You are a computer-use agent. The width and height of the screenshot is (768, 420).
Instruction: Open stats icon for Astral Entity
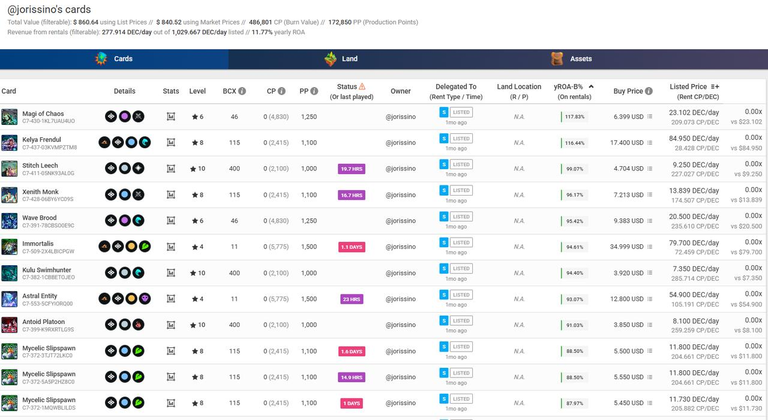171,299
